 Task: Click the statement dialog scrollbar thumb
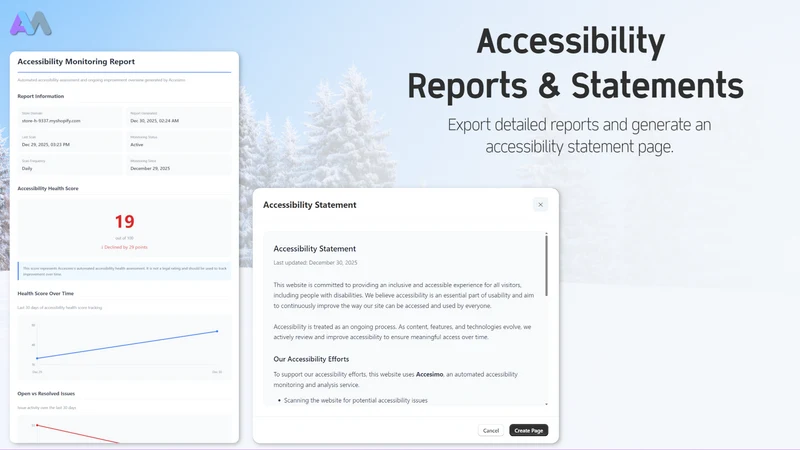tap(546, 265)
